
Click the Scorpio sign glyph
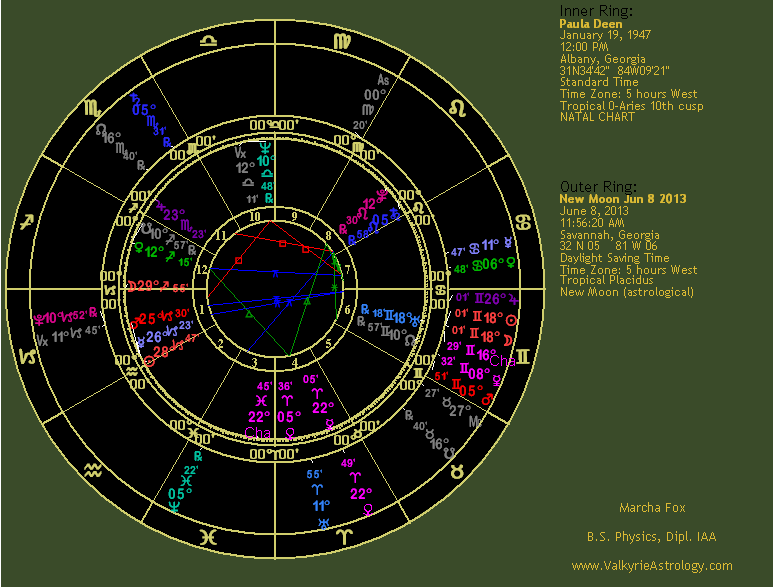coord(91,106)
